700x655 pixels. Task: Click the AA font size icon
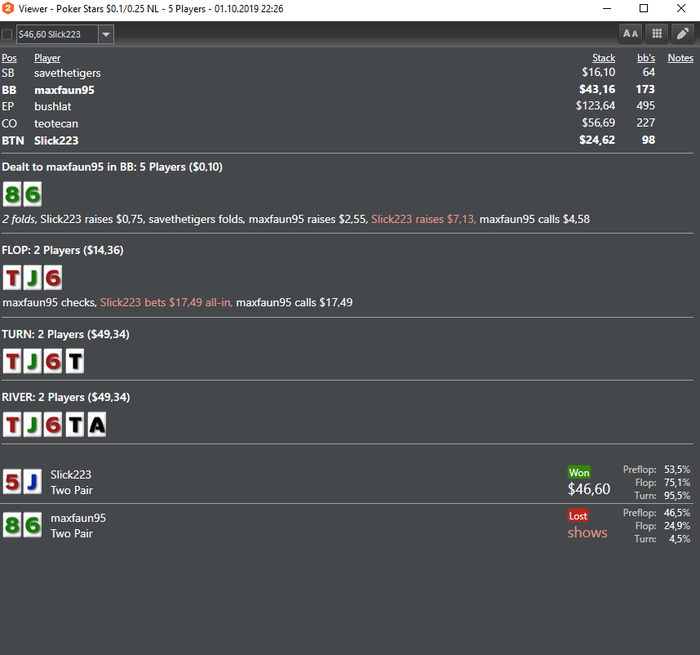(x=630, y=34)
